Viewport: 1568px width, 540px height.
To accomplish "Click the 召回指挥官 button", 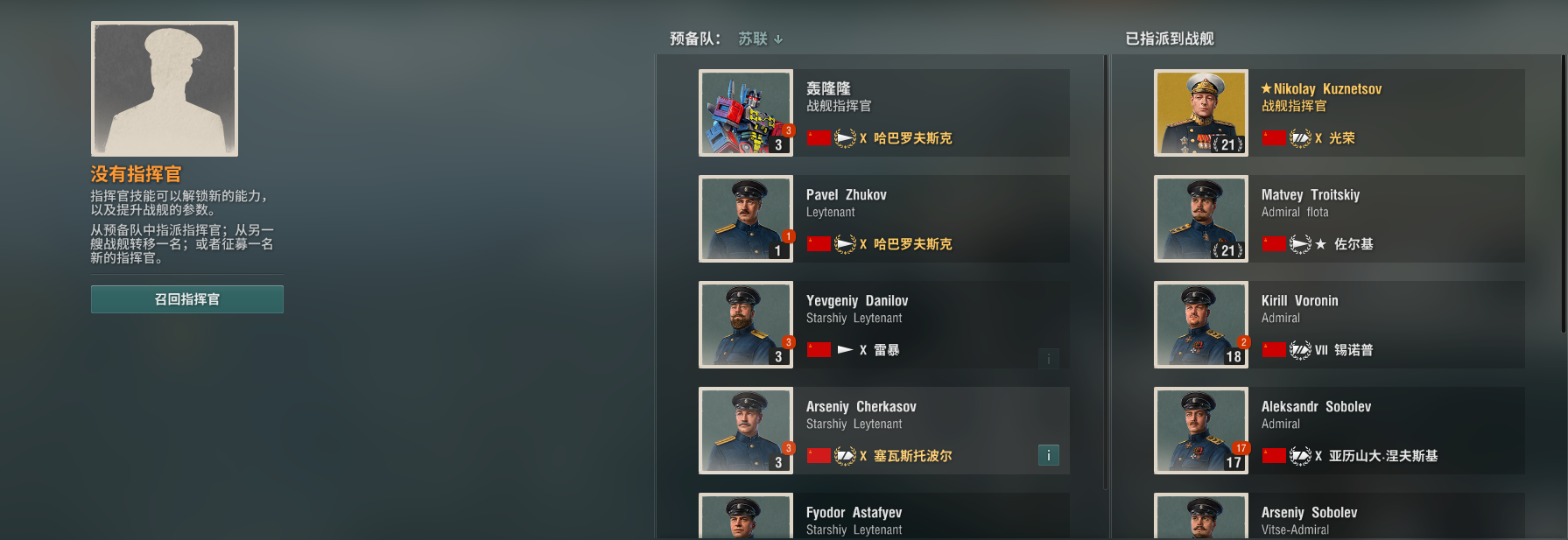I will pos(187,299).
